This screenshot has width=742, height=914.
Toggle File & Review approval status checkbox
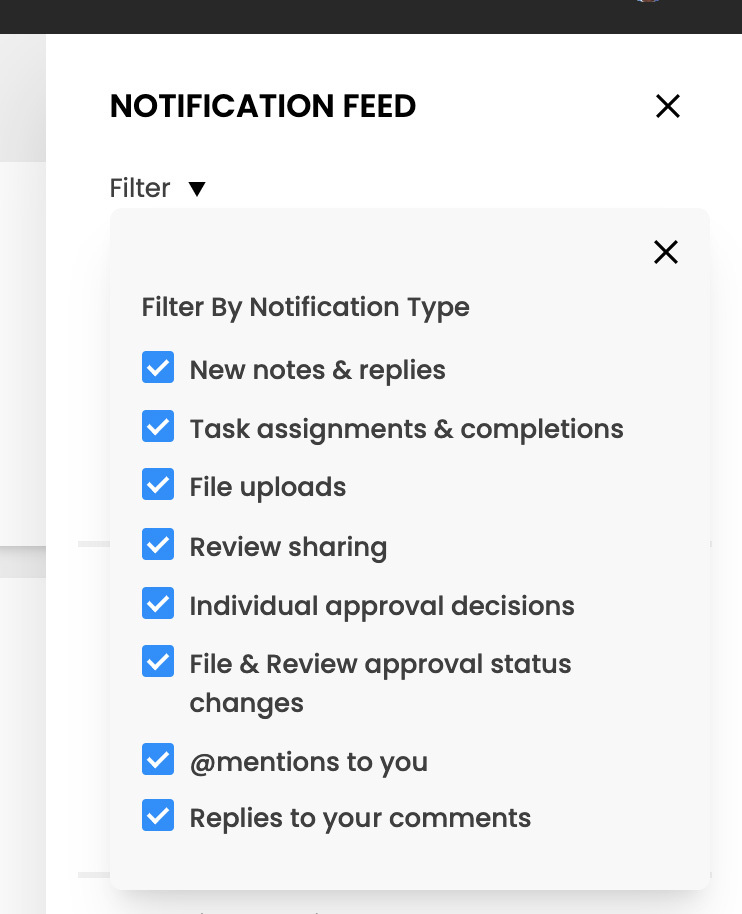158,662
